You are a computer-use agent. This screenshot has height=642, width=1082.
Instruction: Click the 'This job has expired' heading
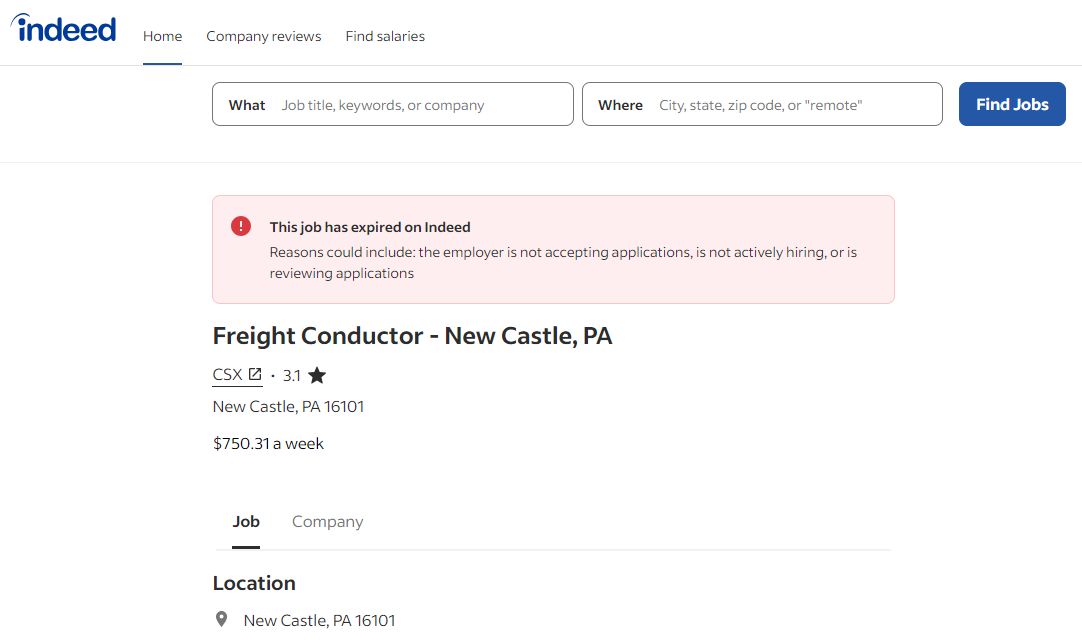coord(370,227)
